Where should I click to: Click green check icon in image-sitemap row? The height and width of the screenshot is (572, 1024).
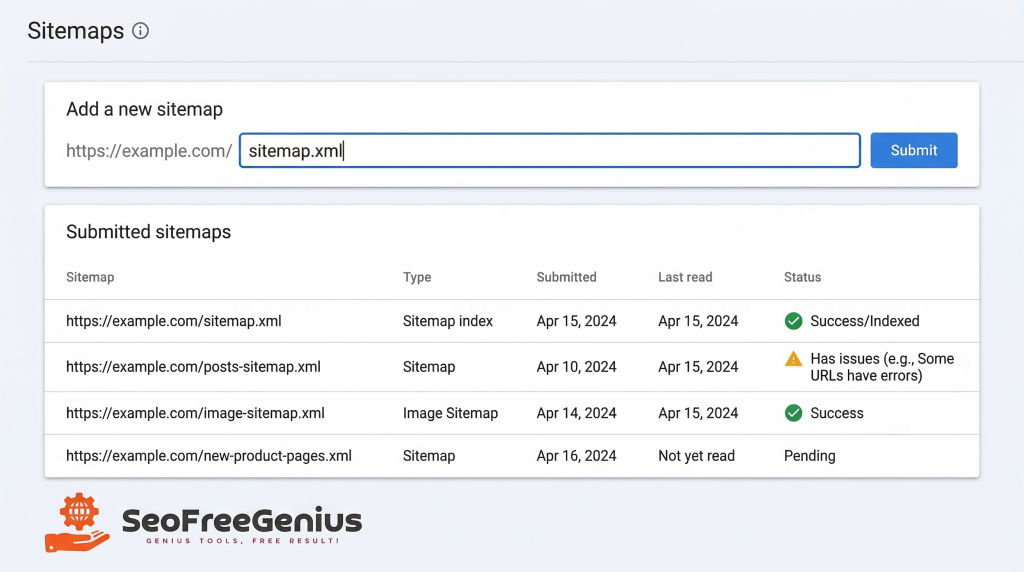click(793, 413)
